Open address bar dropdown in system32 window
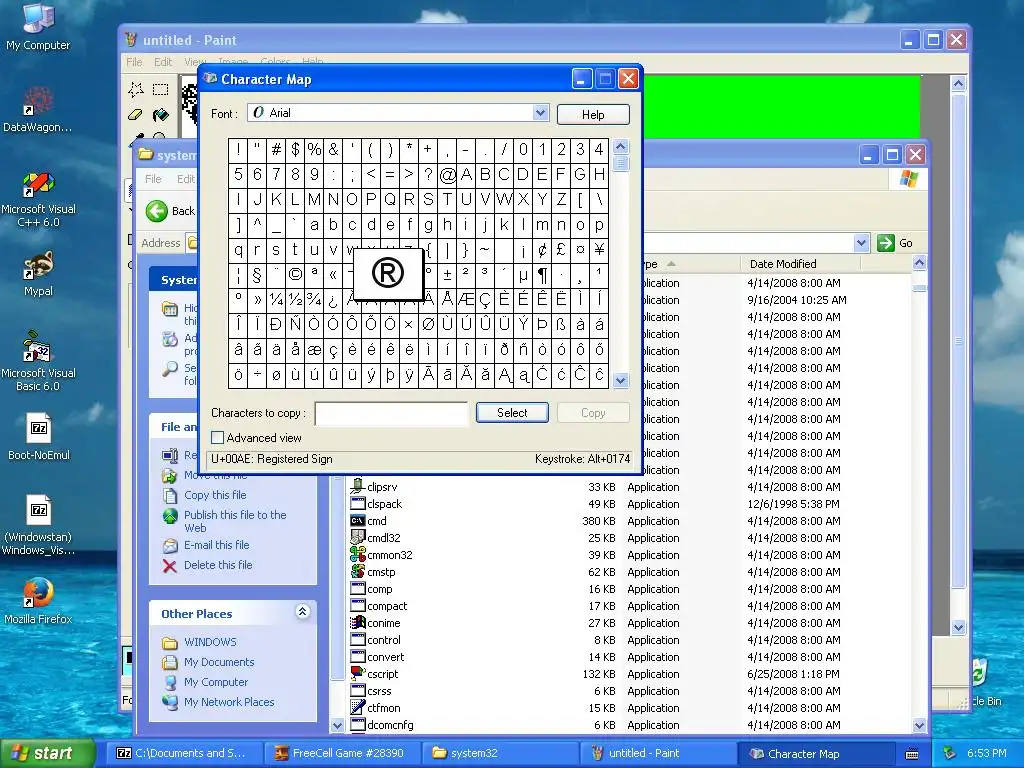This screenshot has height=768, width=1024. point(861,243)
